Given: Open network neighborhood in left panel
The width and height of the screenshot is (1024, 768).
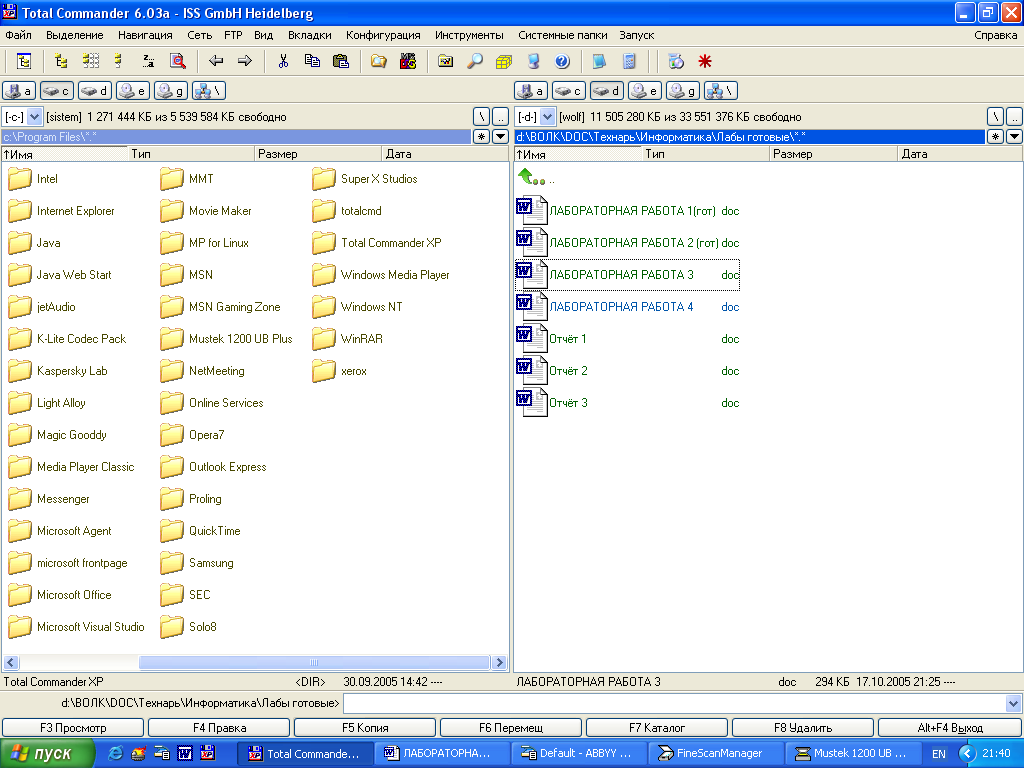Looking at the screenshot, I should coord(209,91).
